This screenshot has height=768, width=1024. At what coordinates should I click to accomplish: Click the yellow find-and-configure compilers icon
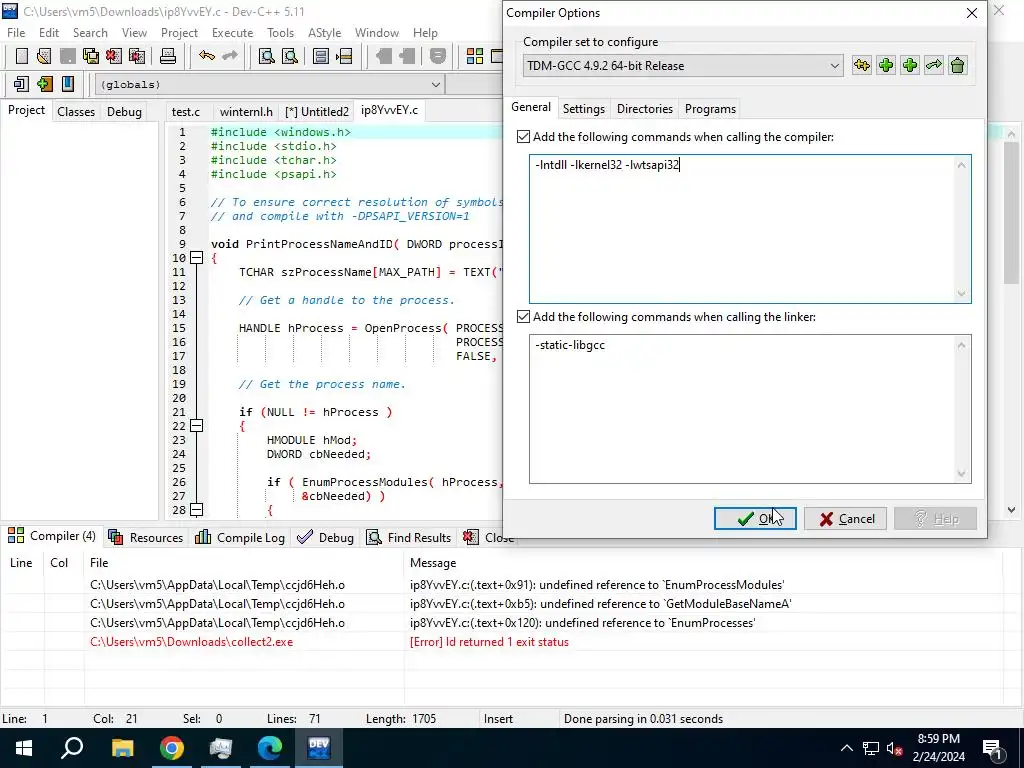(x=861, y=65)
